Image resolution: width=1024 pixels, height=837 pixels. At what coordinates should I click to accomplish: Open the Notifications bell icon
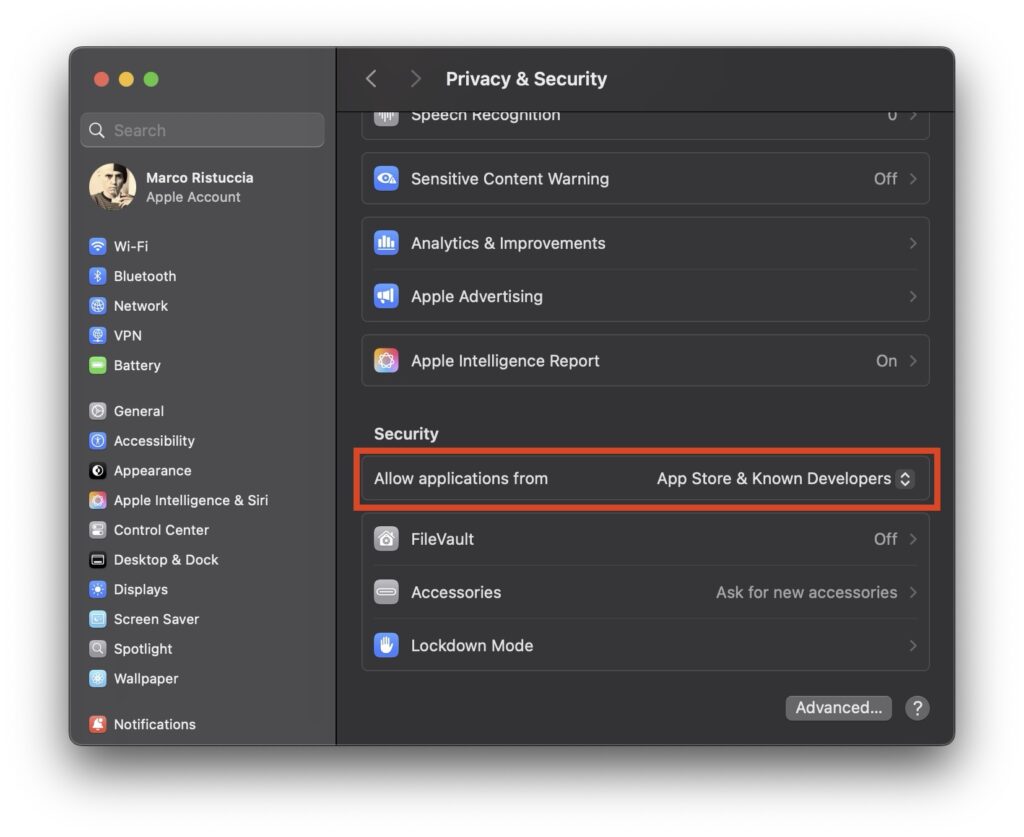(97, 724)
